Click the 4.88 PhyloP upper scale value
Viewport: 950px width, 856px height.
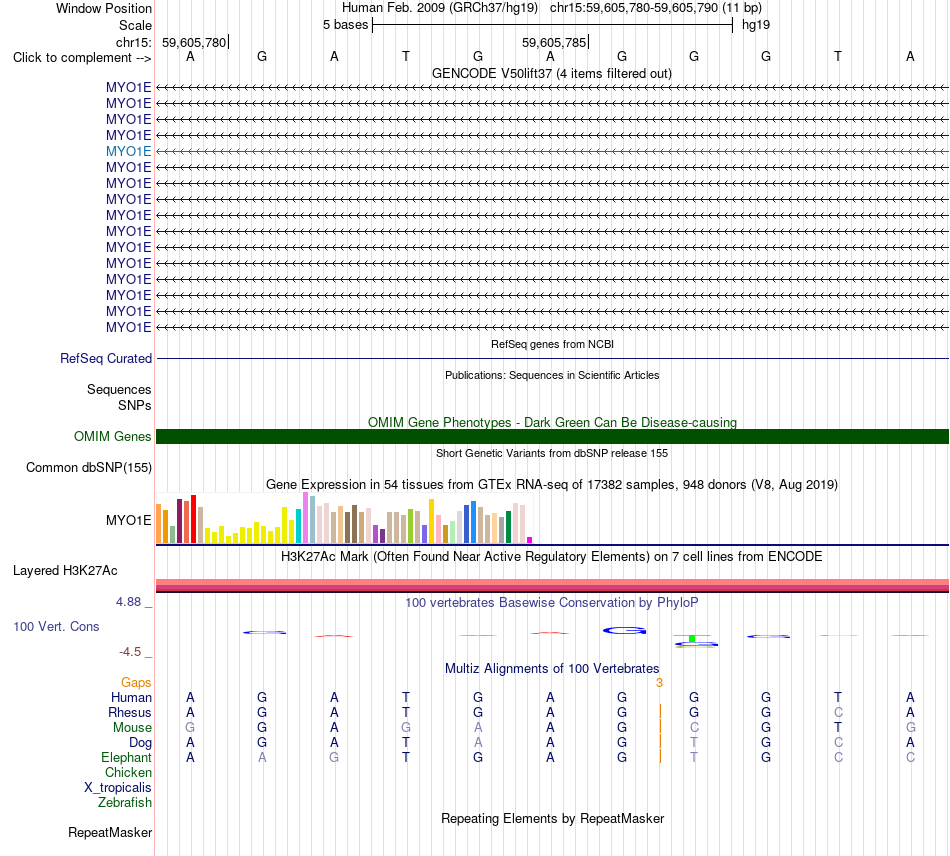coord(128,602)
